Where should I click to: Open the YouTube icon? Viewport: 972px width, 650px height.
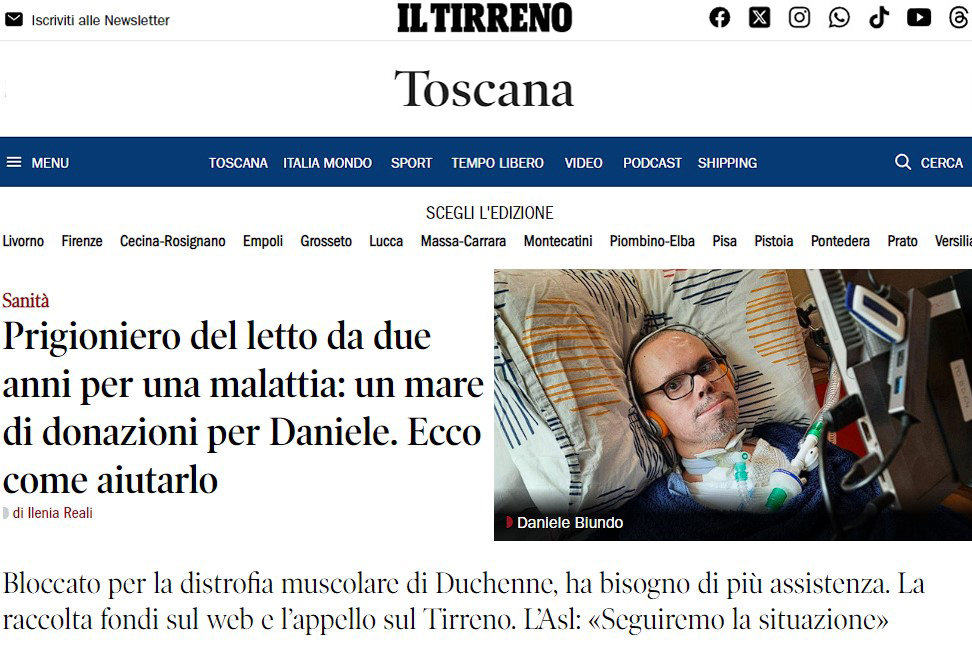(919, 18)
